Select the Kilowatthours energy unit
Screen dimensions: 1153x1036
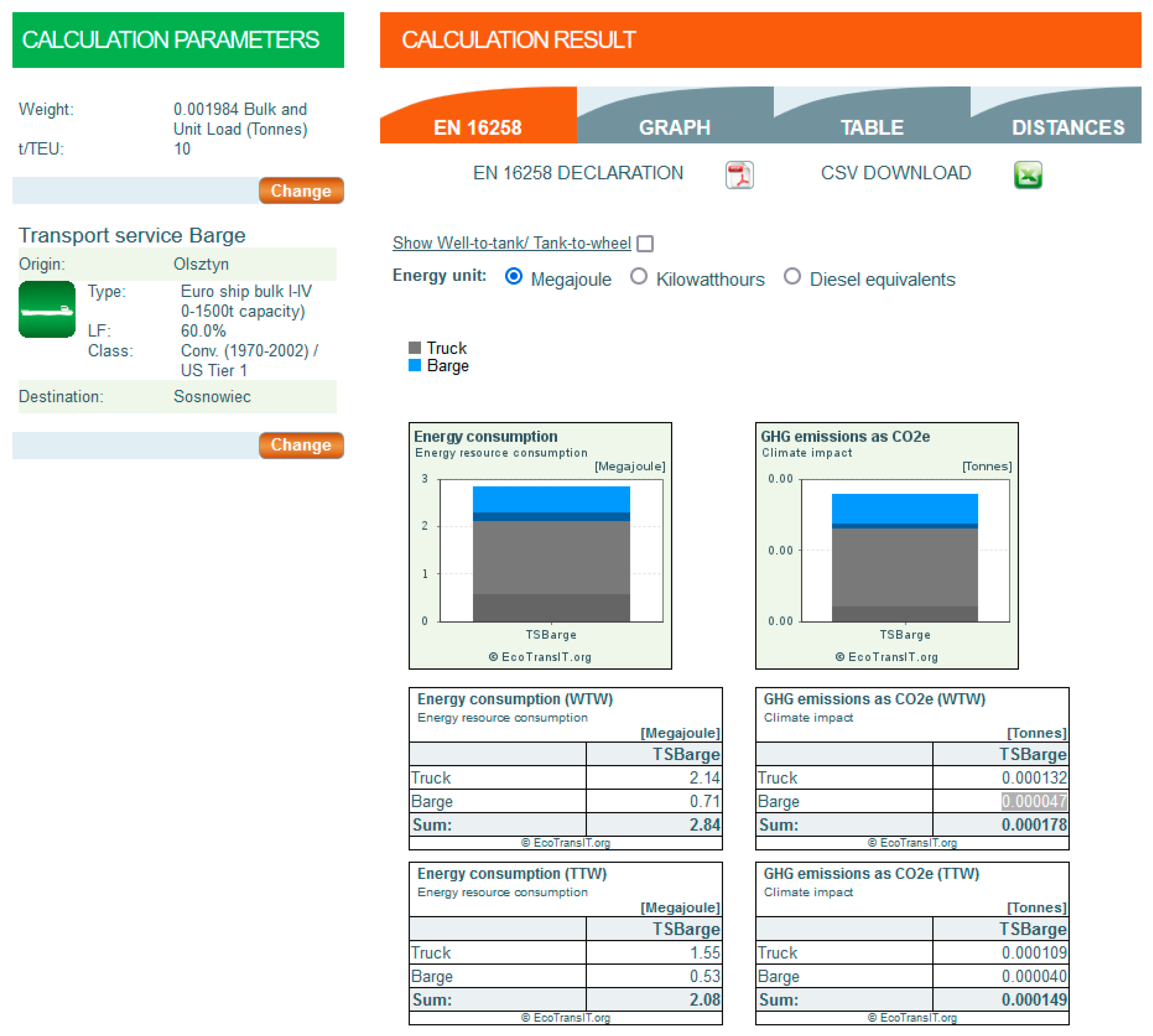(639, 277)
